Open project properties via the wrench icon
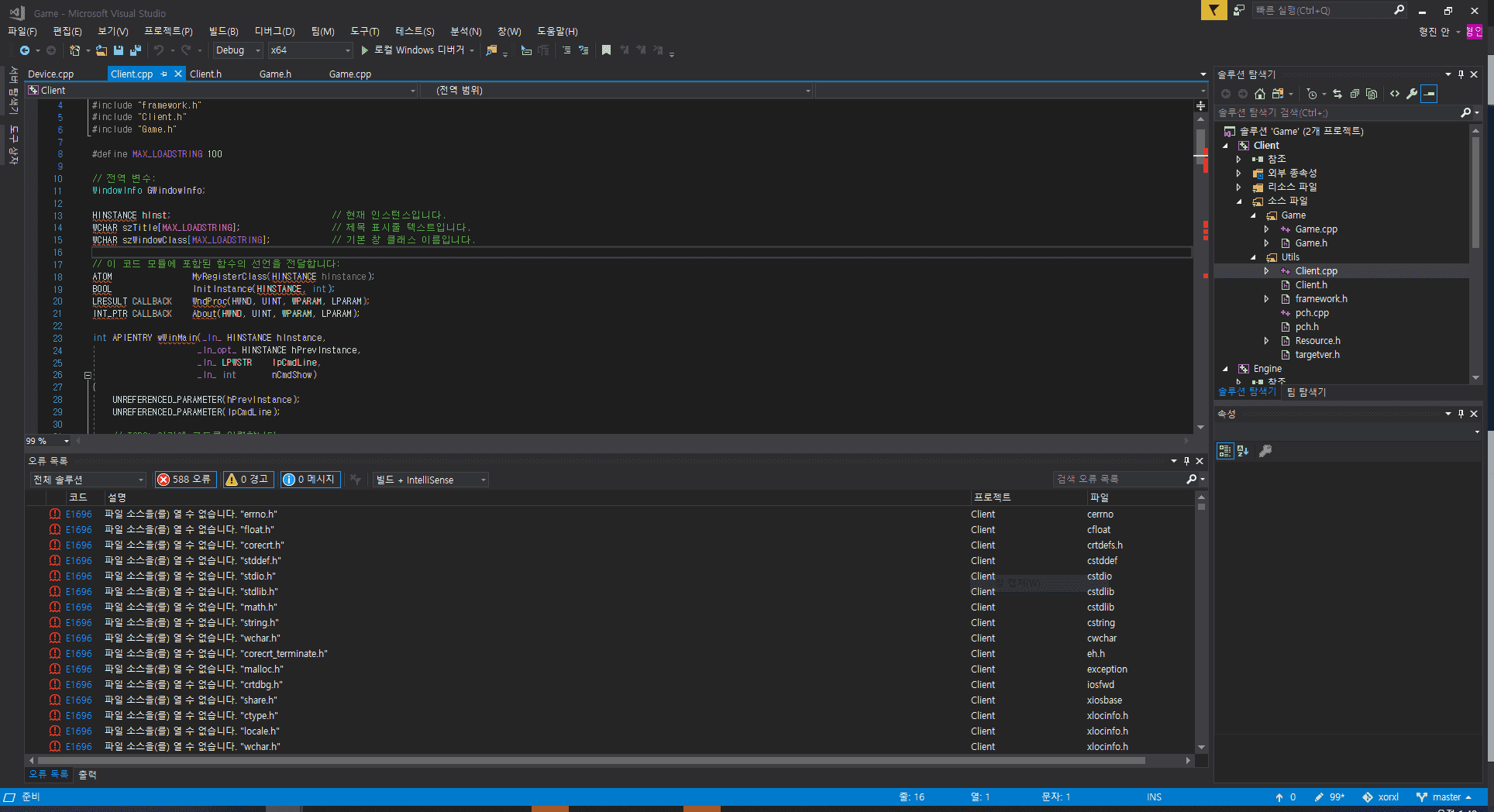The height and width of the screenshot is (812, 1494). 1412,94
